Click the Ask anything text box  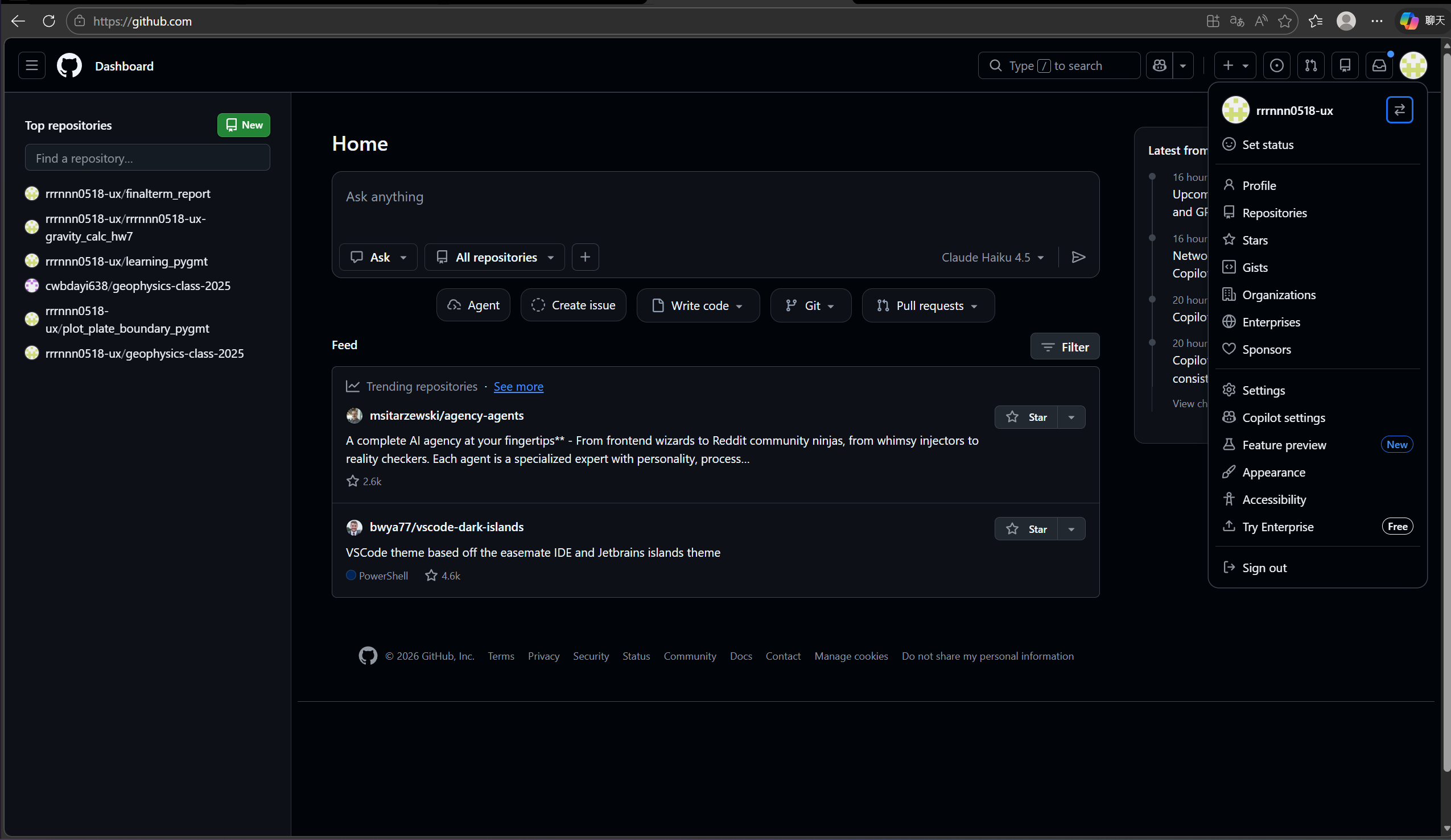[x=715, y=197]
